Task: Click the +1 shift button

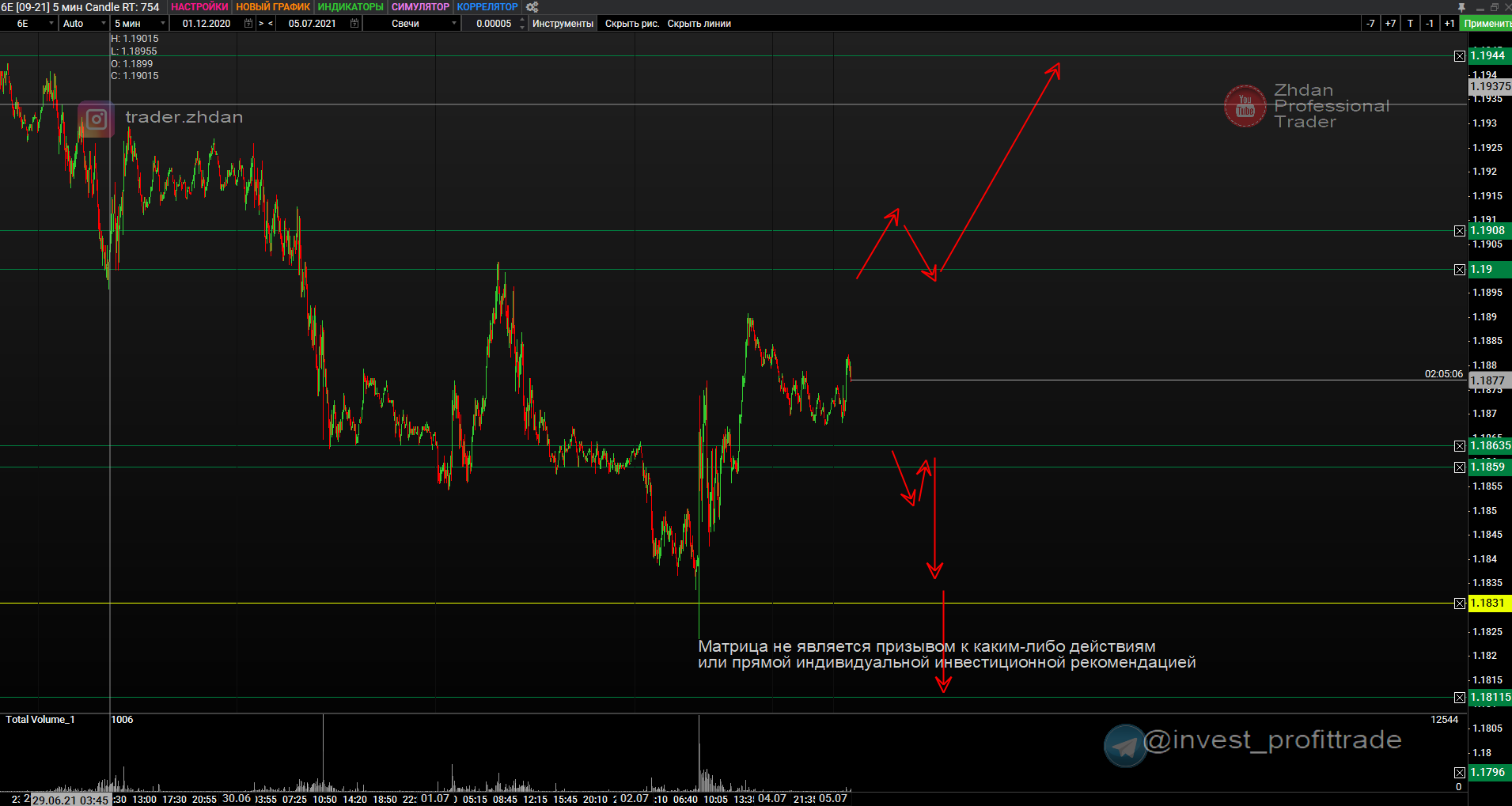Action: tap(1449, 24)
